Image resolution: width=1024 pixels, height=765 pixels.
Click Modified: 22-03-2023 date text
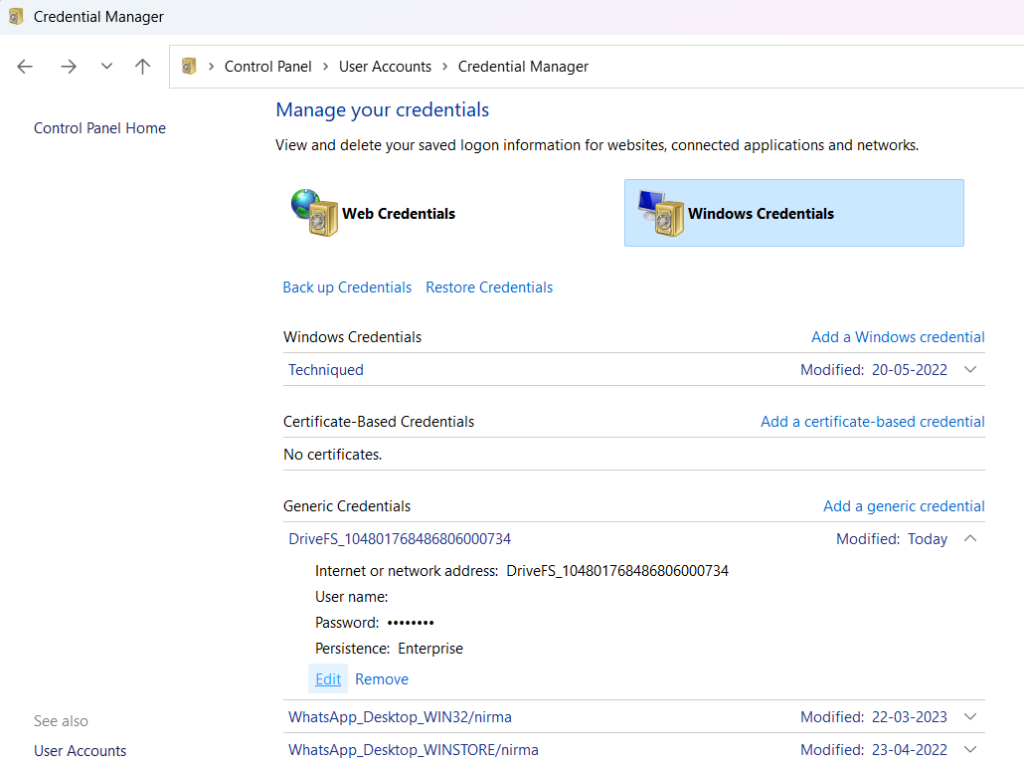pyautogui.click(x=874, y=717)
